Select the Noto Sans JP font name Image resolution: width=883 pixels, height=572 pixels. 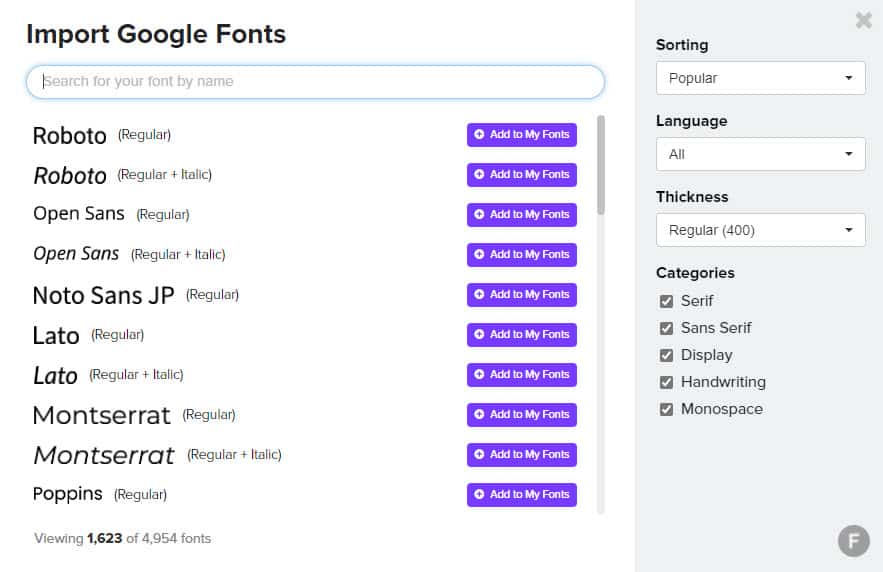pos(104,296)
